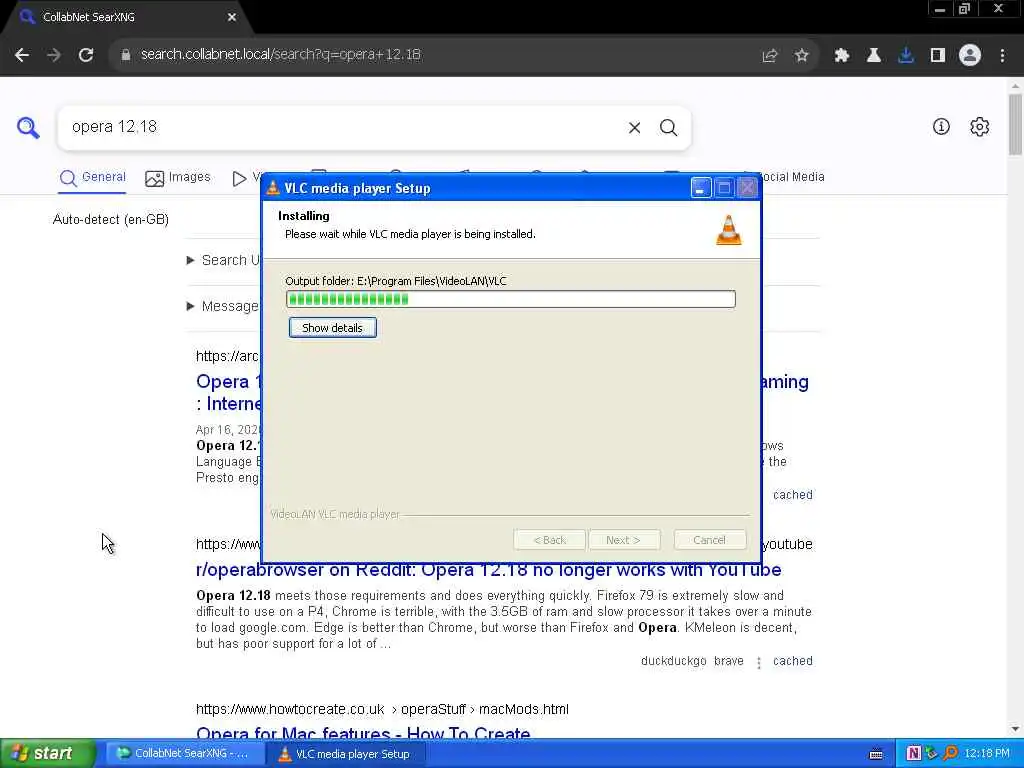Open the Windows start button

[x=46, y=753]
